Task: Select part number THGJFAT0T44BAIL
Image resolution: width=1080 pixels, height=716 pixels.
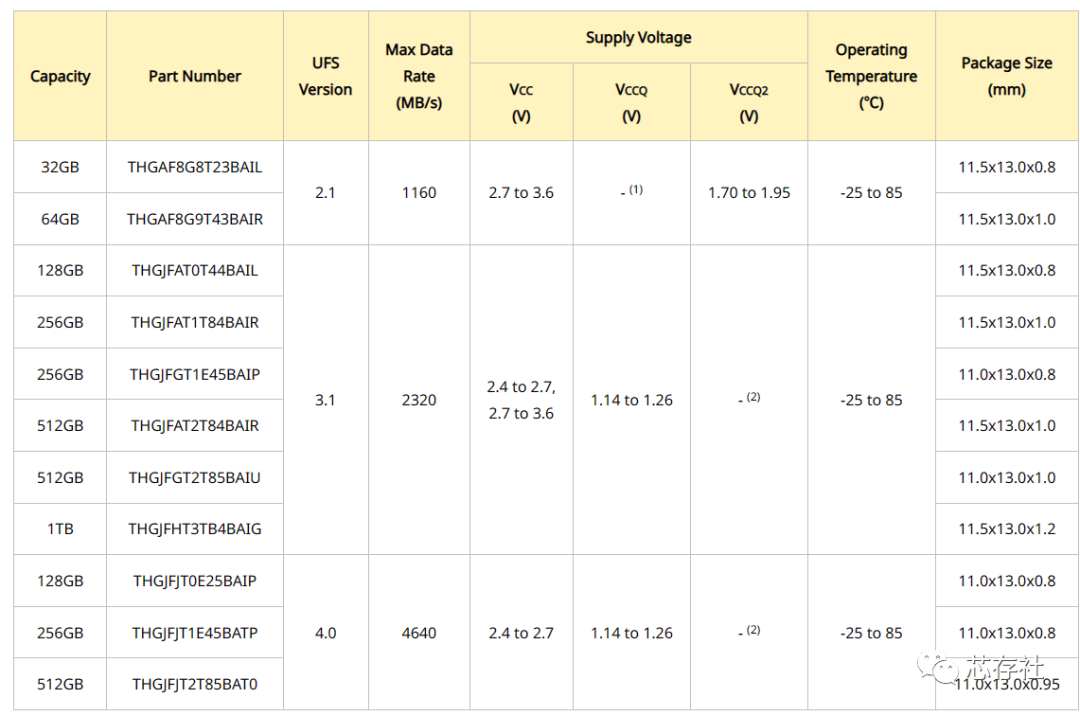Action: click(x=195, y=271)
